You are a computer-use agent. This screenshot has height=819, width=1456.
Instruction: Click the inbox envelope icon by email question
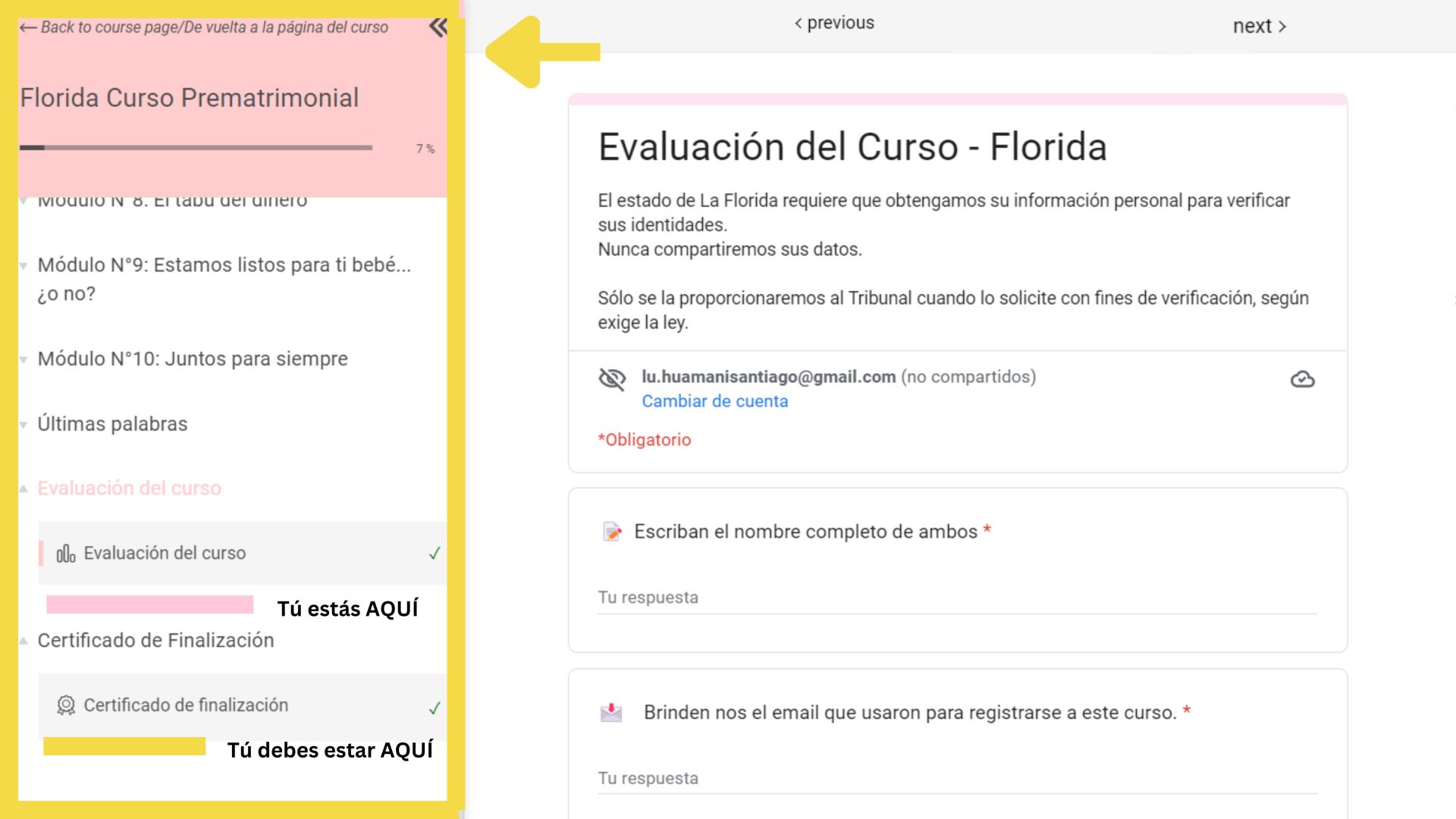[611, 712]
